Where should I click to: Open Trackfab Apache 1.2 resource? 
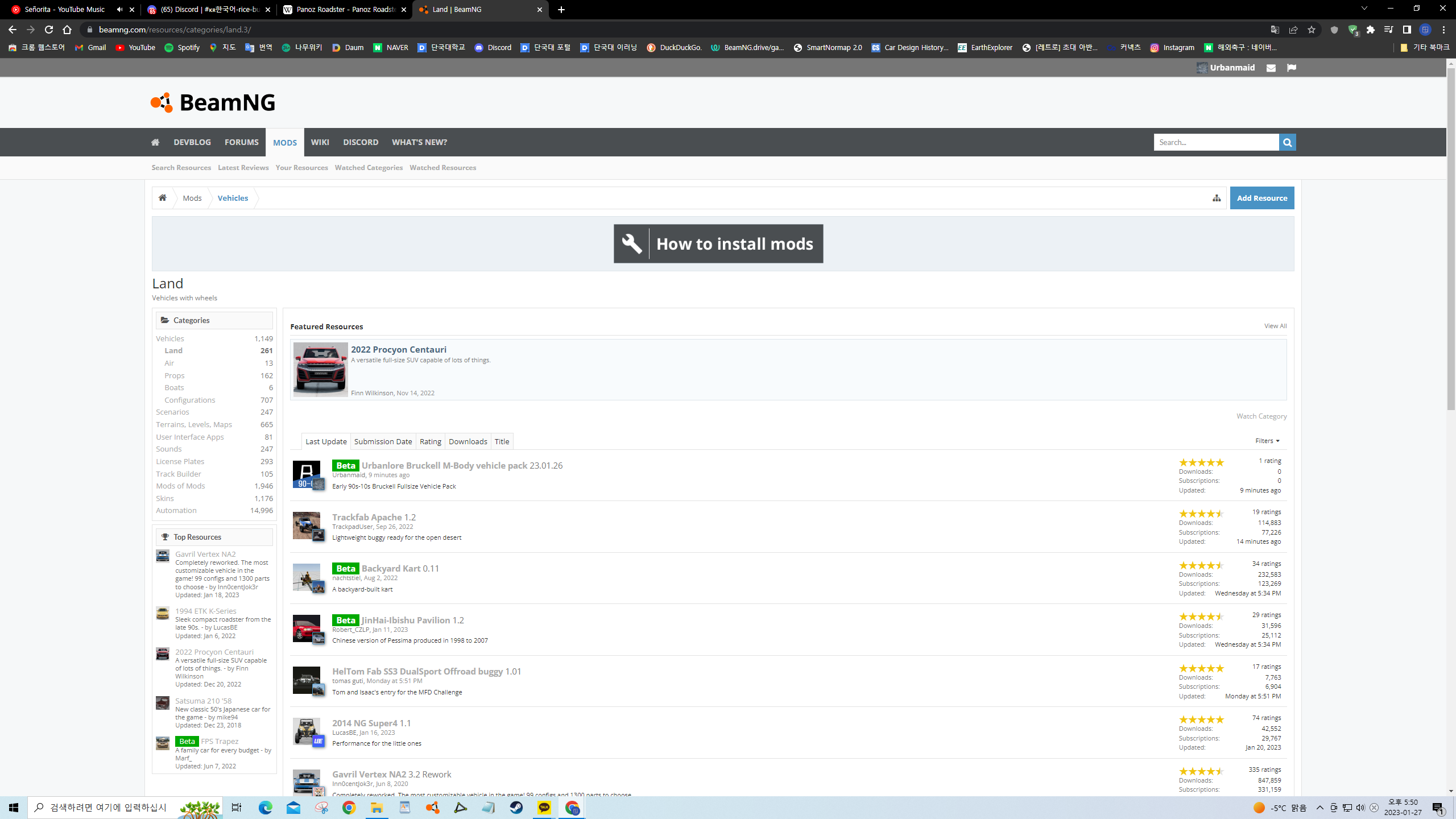coord(374,517)
